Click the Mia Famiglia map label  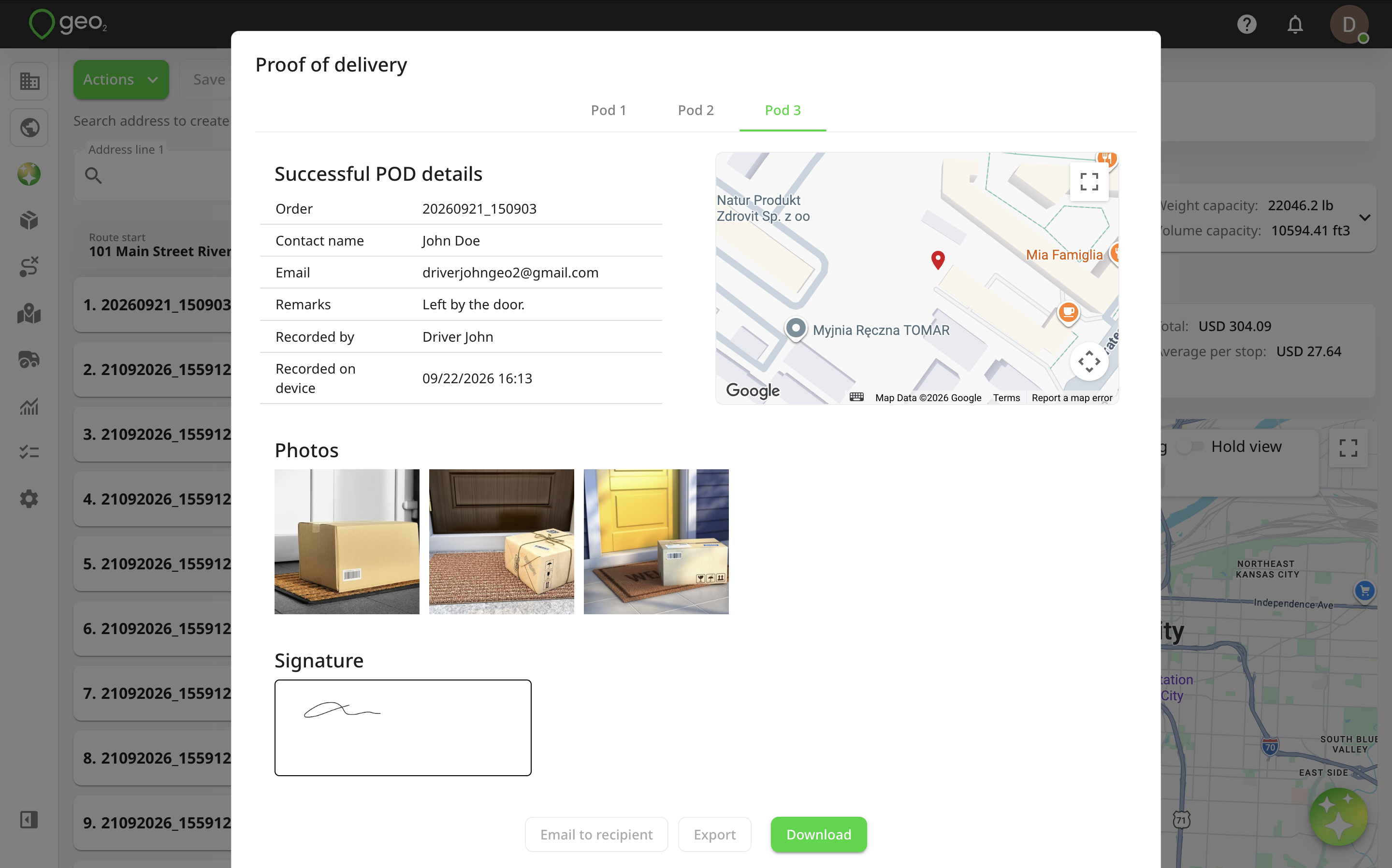[x=1064, y=255]
